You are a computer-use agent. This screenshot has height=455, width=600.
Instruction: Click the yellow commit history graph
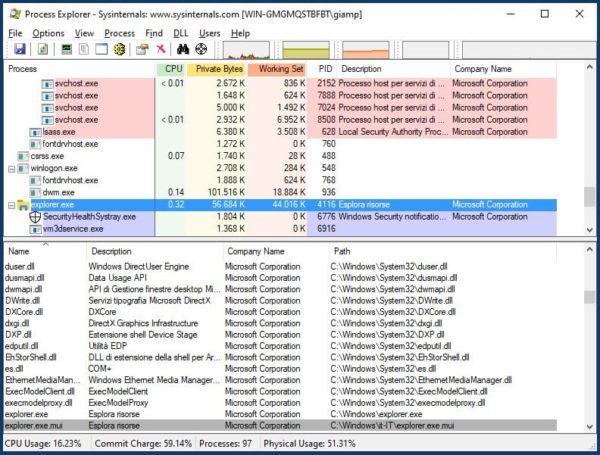(306, 51)
